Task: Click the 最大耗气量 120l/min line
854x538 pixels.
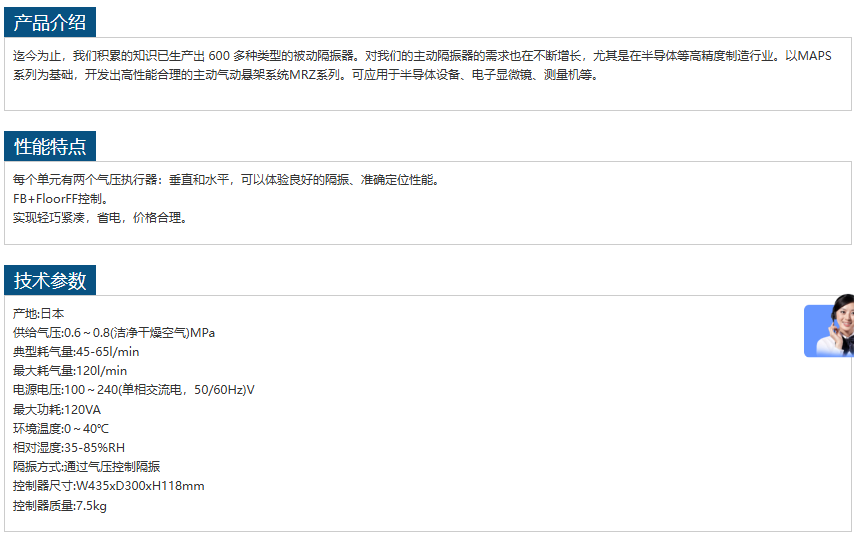Action: click(x=70, y=371)
